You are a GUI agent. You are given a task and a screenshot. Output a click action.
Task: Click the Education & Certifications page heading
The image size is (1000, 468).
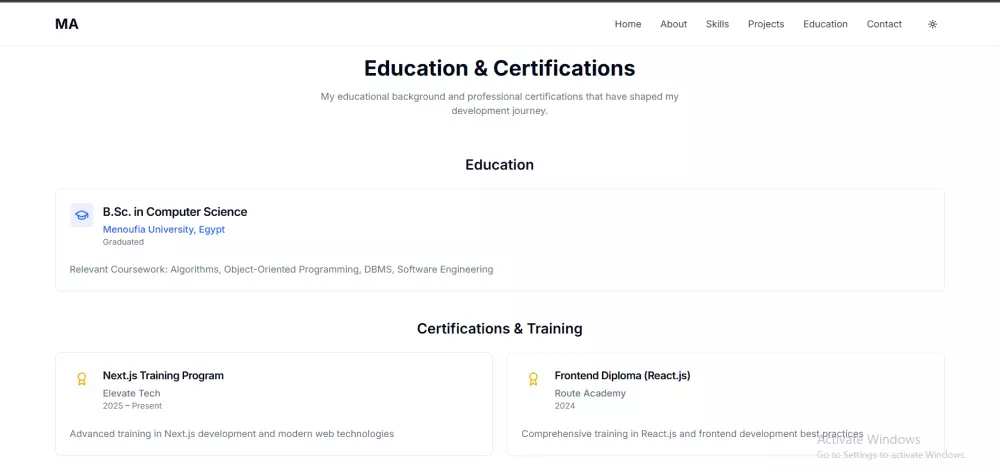(499, 68)
